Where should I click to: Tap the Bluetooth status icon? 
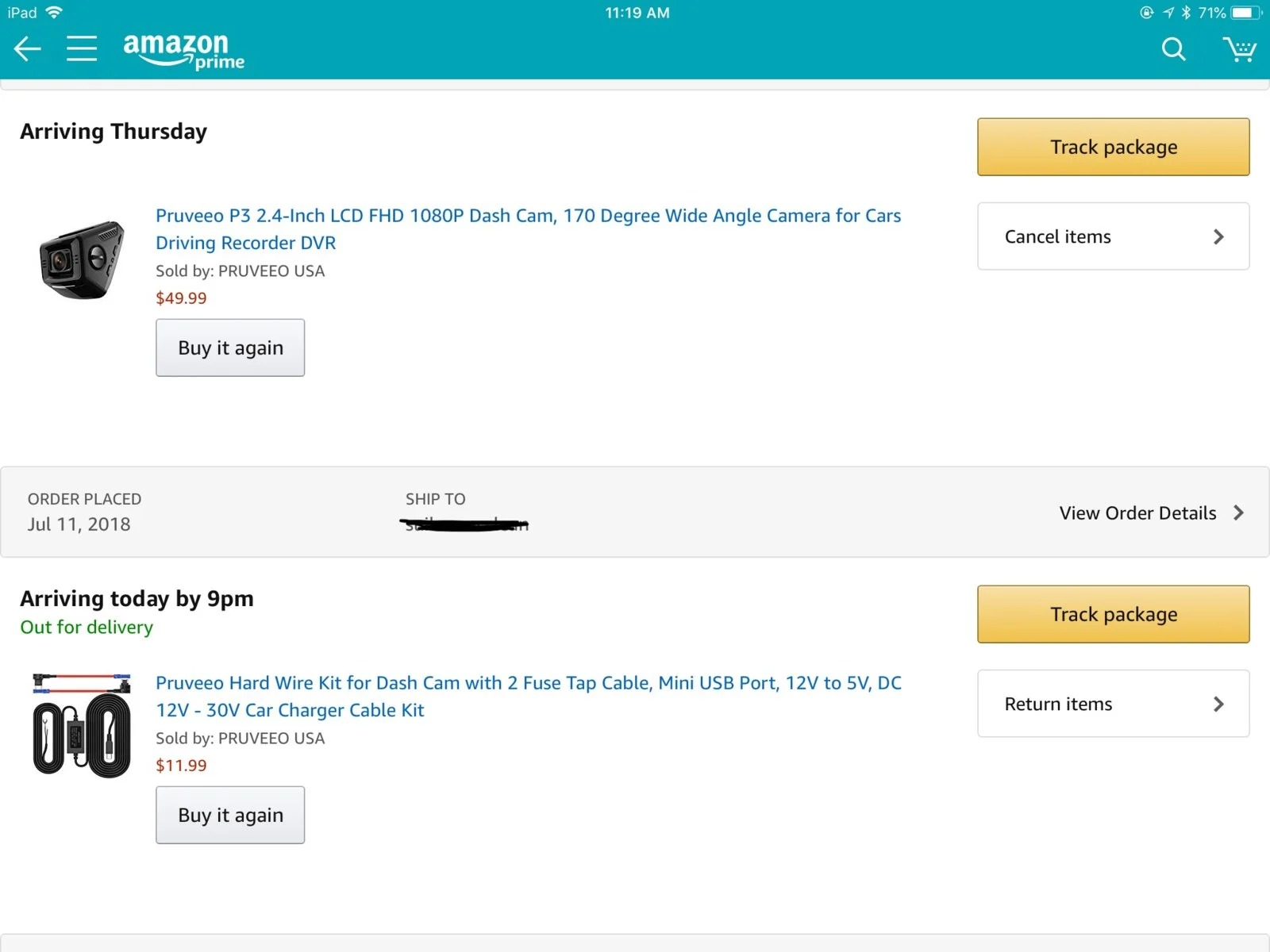pos(1186,13)
